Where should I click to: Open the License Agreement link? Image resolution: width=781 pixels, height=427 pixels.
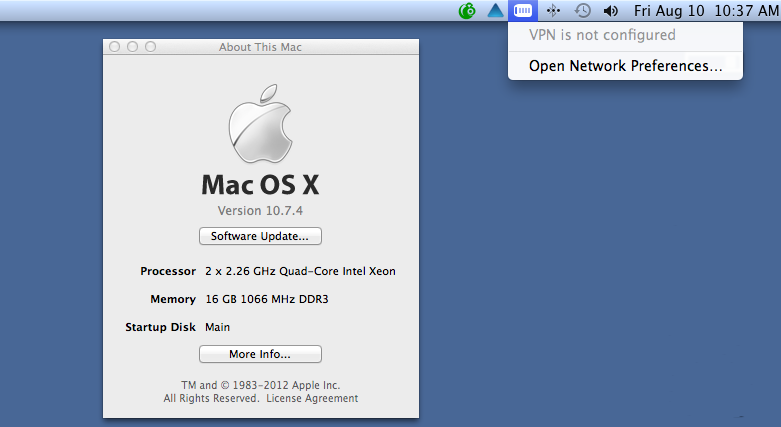(312, 398)
